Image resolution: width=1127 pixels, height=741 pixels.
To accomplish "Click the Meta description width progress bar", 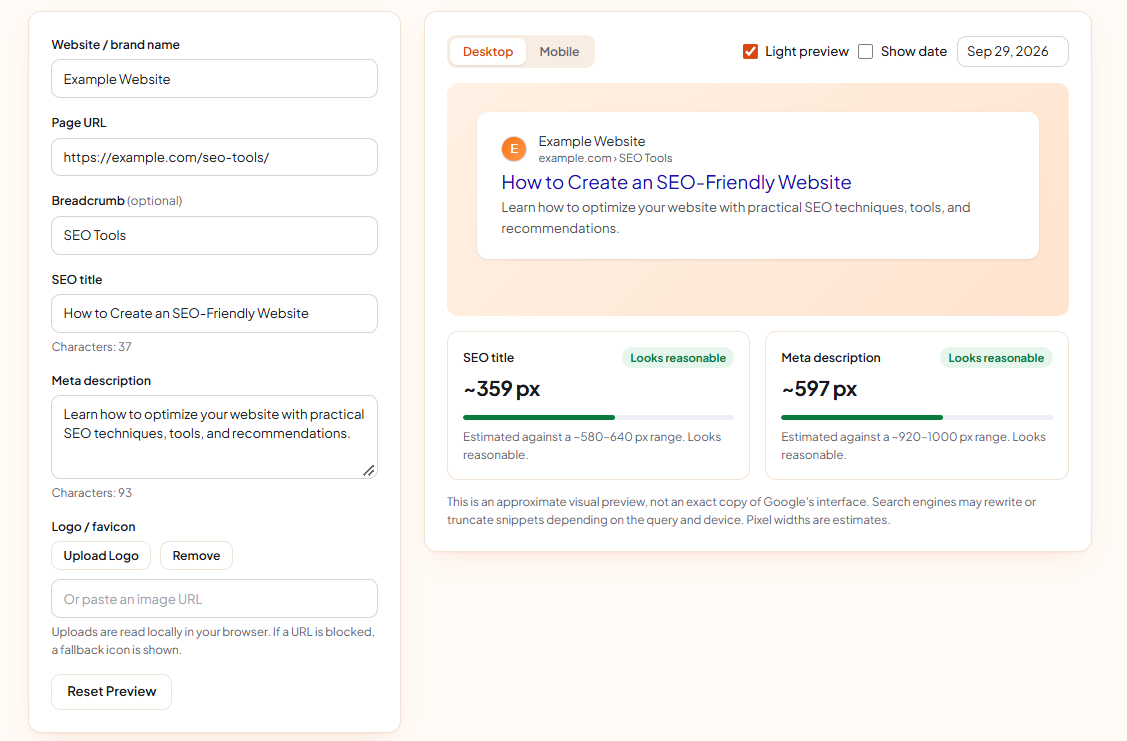I will point(916,418).
